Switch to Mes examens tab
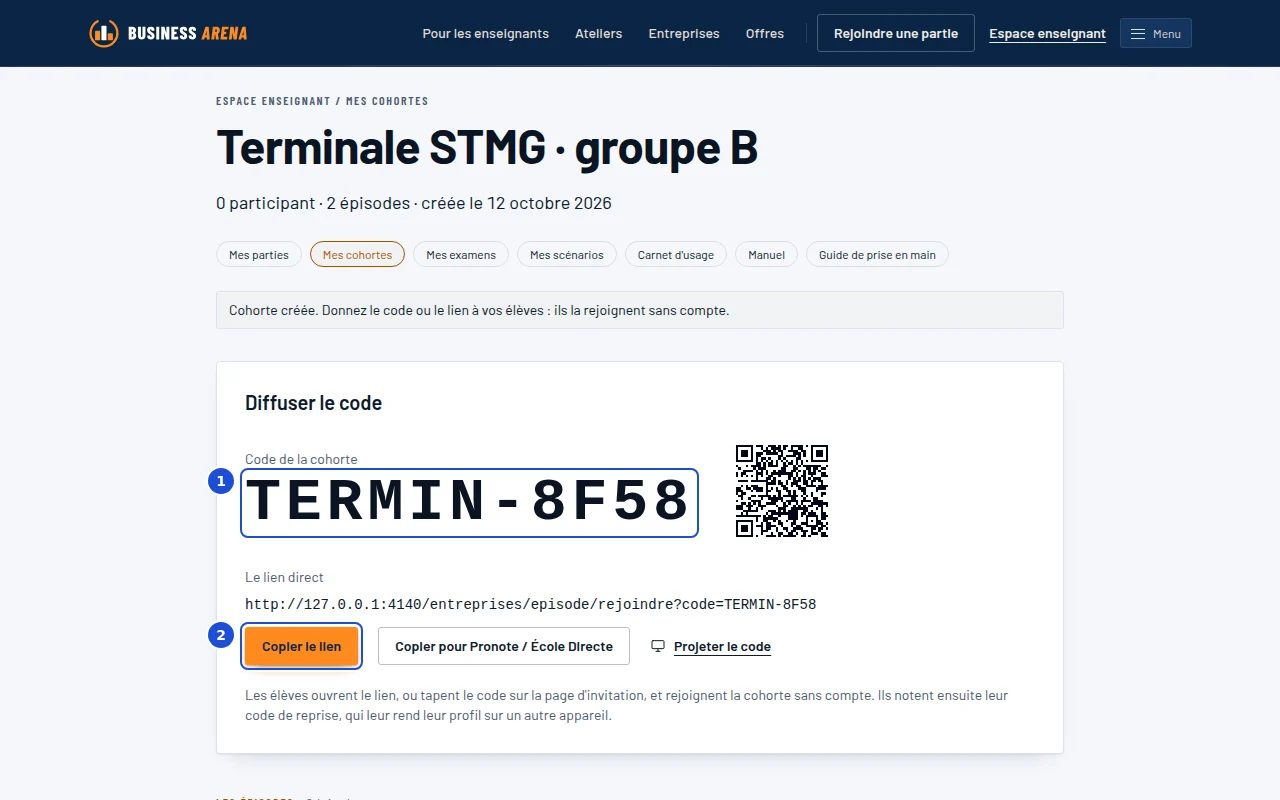The width and height of the screenshot is (1280, 800). (461, 255)
